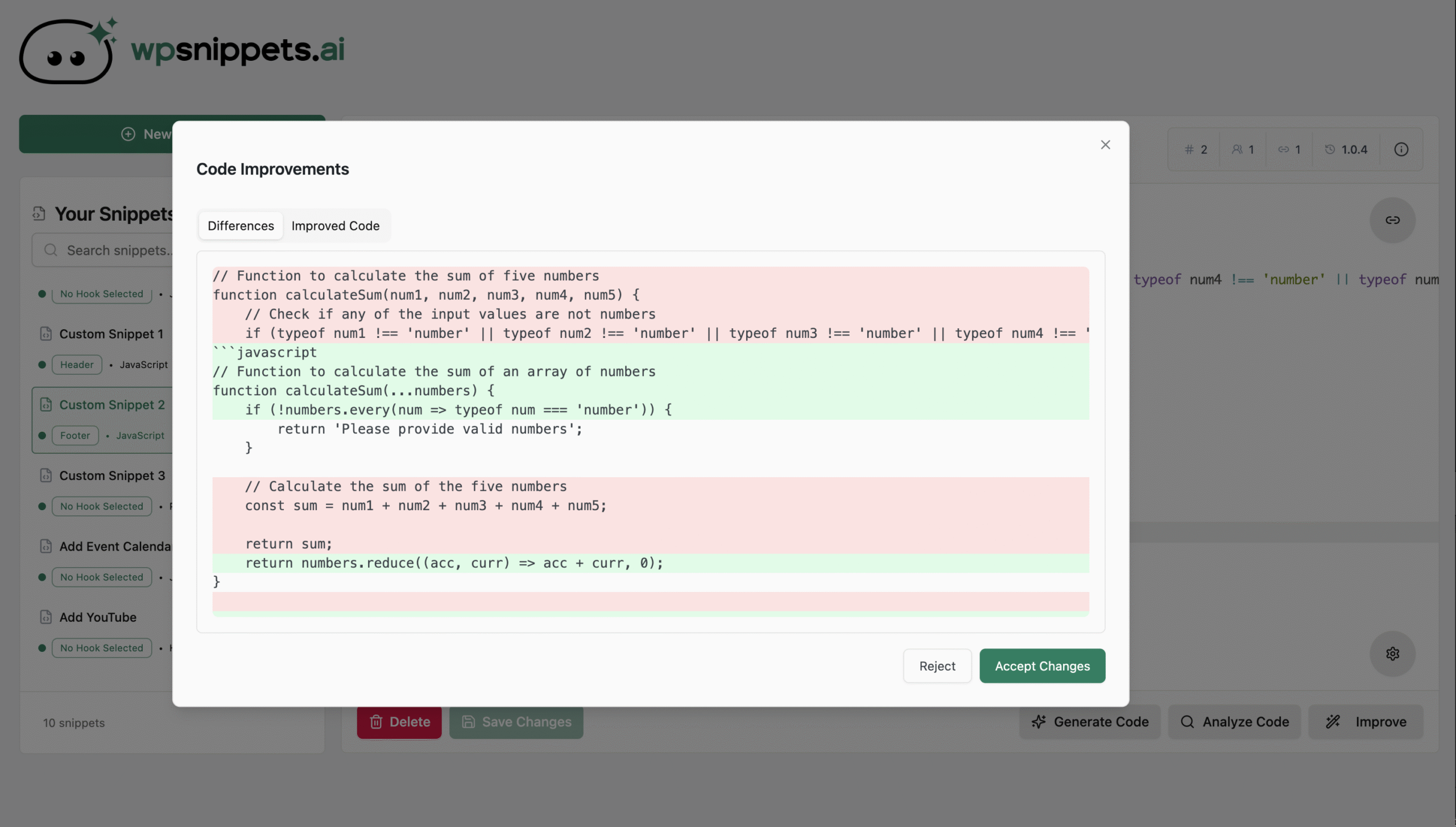Click the Generate Code button
Screen dimensions: 1456x827
point(1090,722)
